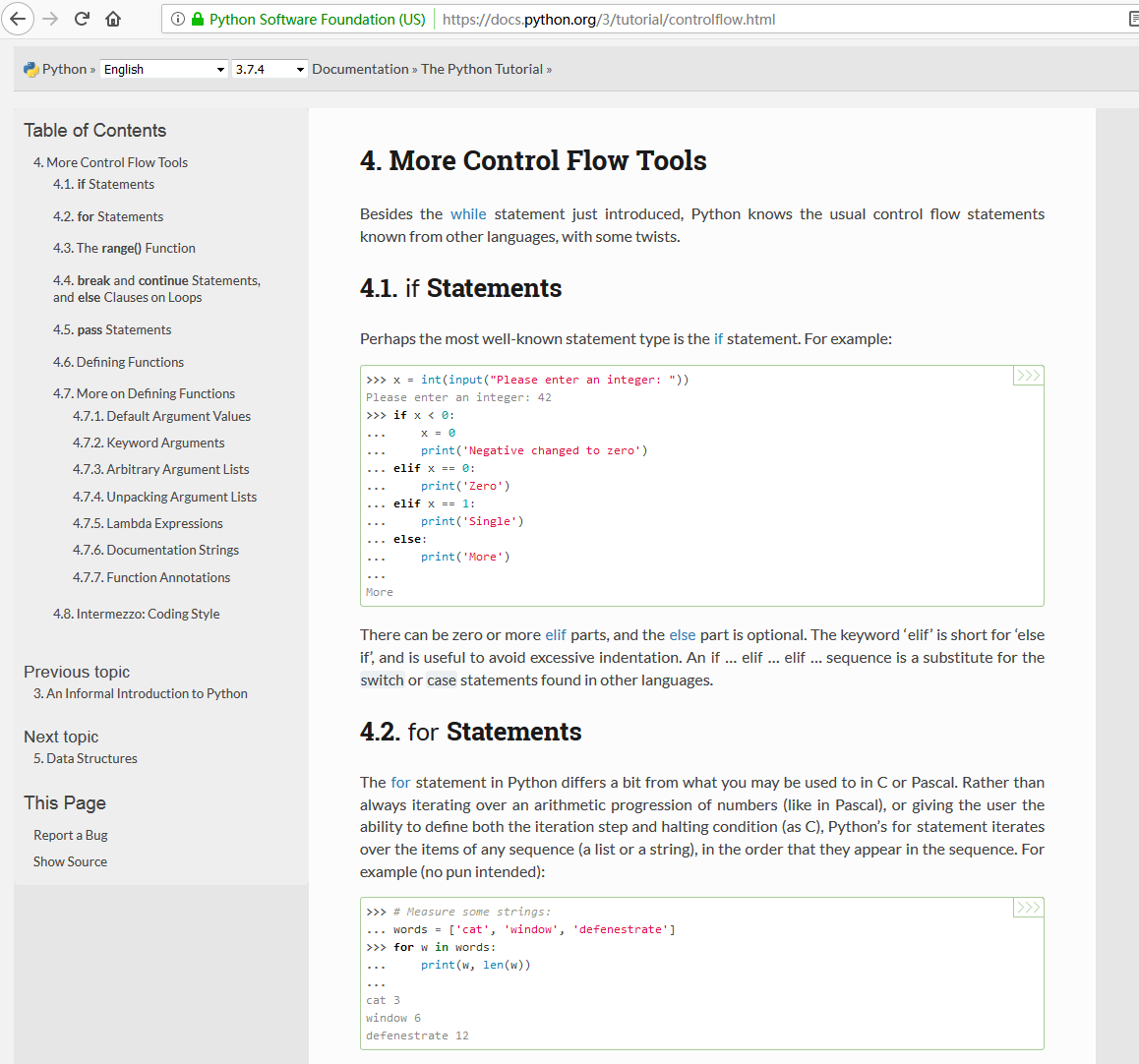This screenshot has height=1064, width=1139.
Task: Go to browser home page via home icon
Action: pos(111,18)
